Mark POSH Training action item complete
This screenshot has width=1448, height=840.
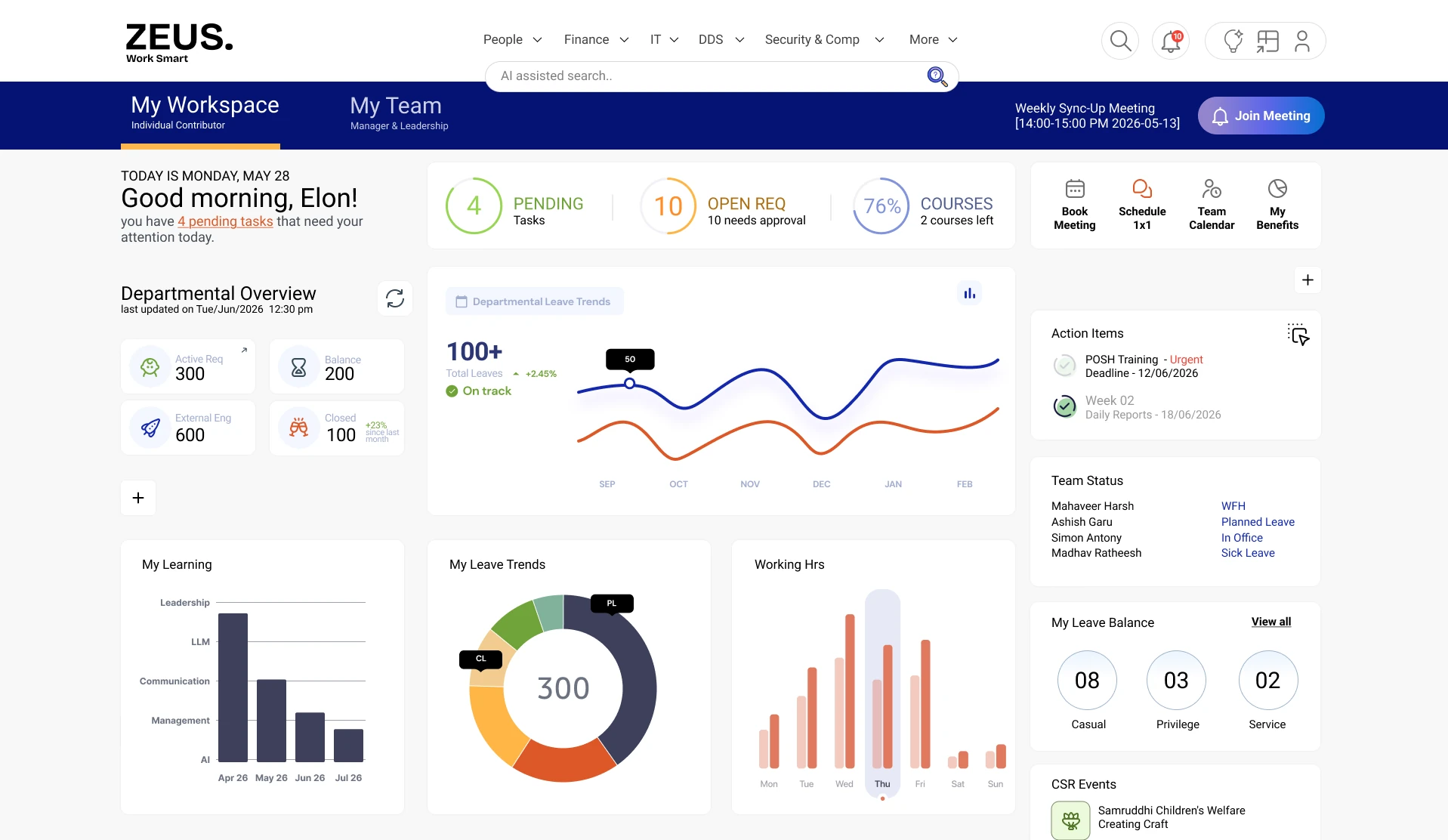click(1064, 366)
